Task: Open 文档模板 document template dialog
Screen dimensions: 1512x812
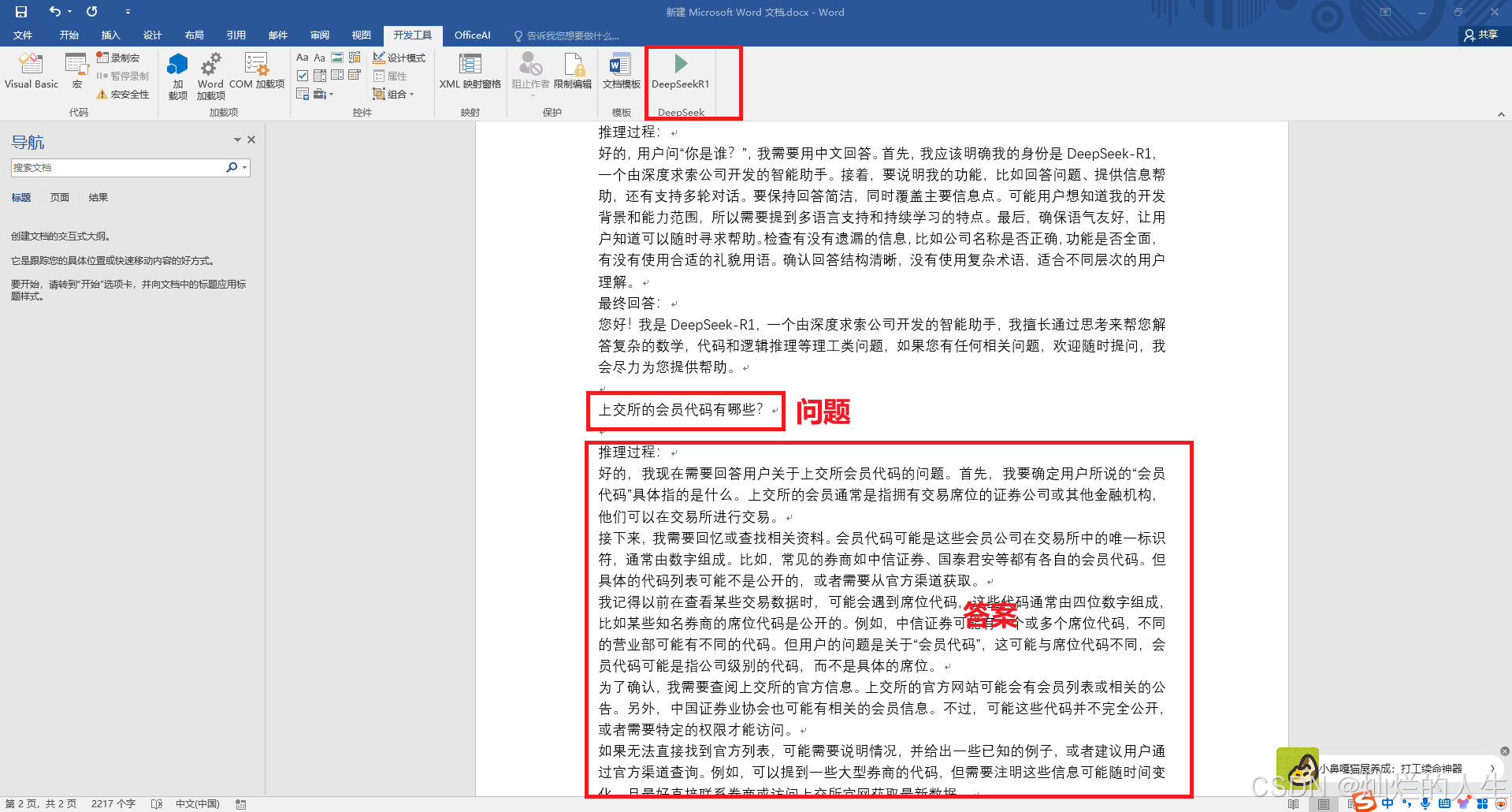Action: click(x=621, y=71)
